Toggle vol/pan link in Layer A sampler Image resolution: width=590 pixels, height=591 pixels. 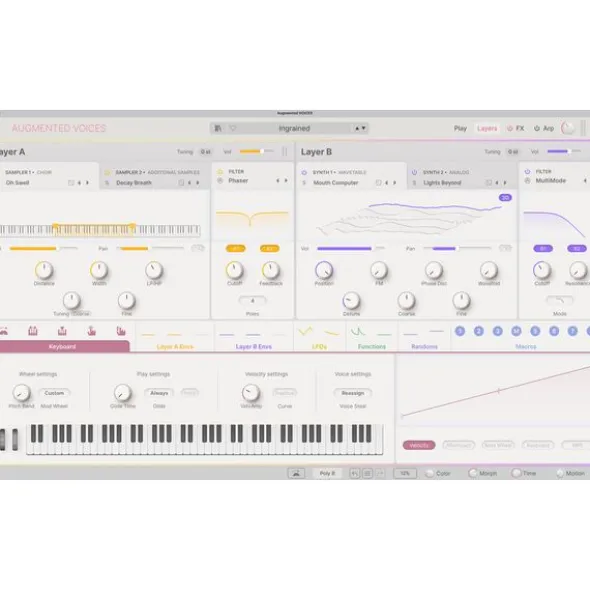tap(198, 248)
